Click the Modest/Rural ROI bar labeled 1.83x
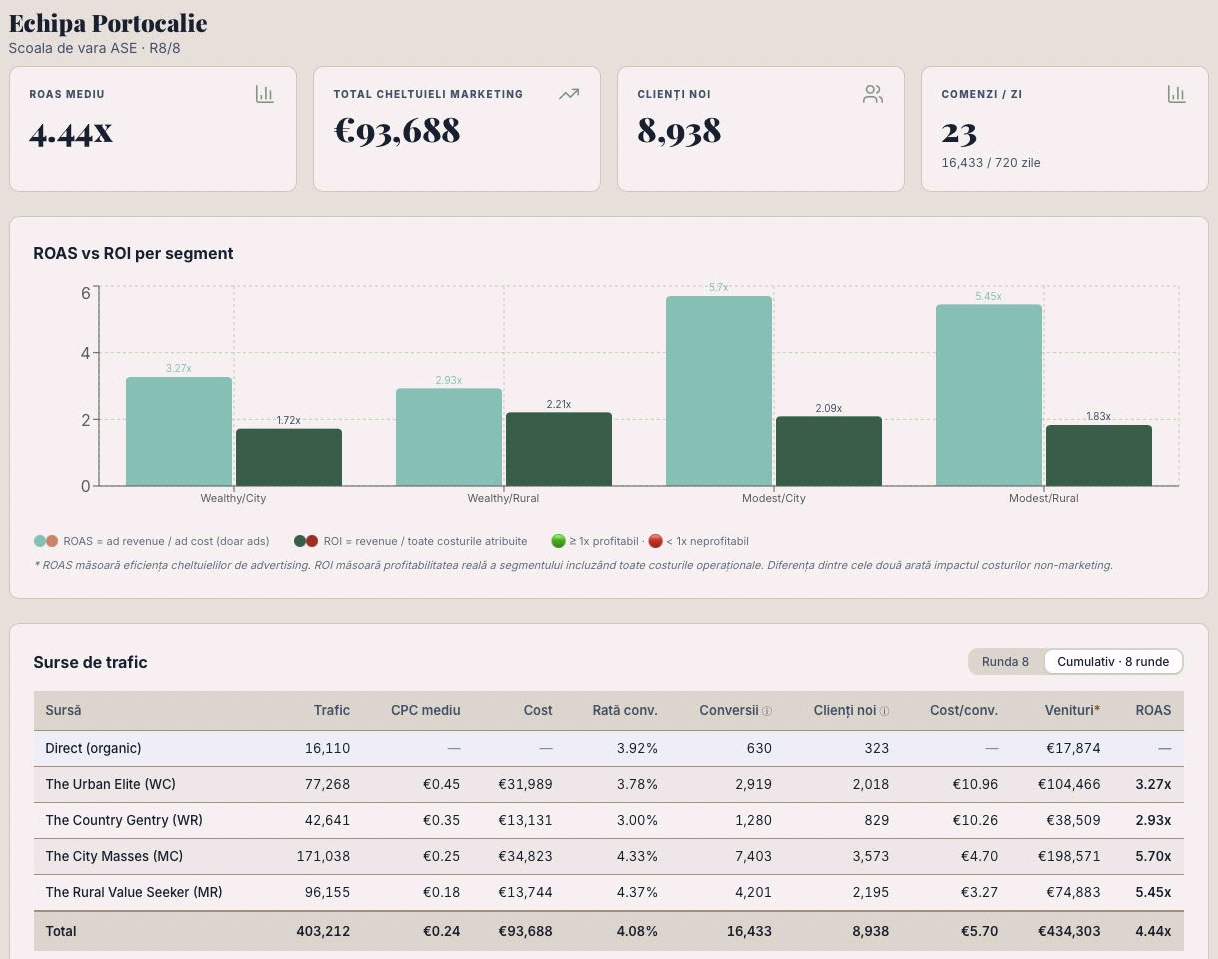This screenshot has height=959, width=1218. [x=1099, y=455]
